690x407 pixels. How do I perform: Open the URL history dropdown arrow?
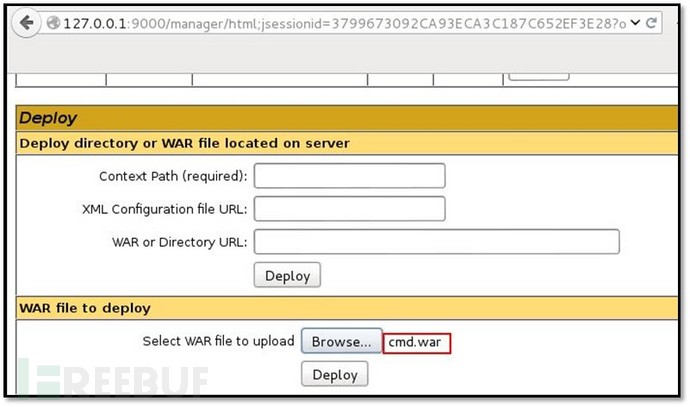point(635,22)
